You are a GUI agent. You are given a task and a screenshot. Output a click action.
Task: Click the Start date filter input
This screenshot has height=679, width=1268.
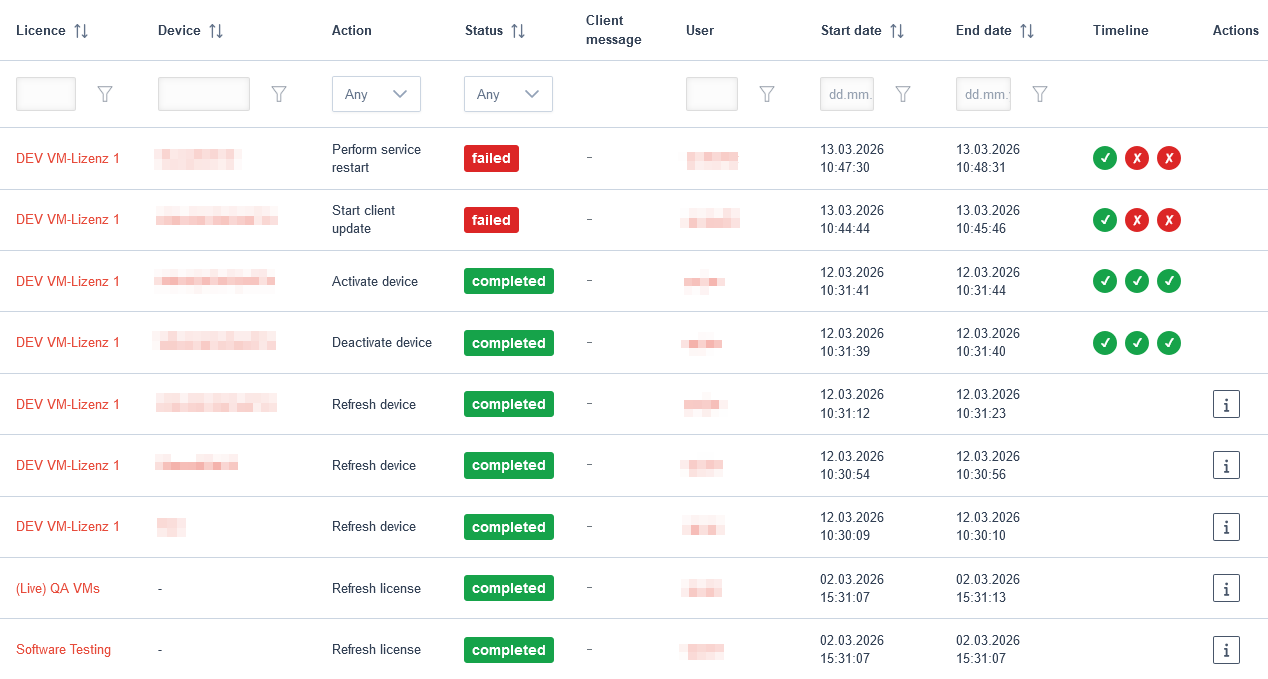click(x=847, y=94)
